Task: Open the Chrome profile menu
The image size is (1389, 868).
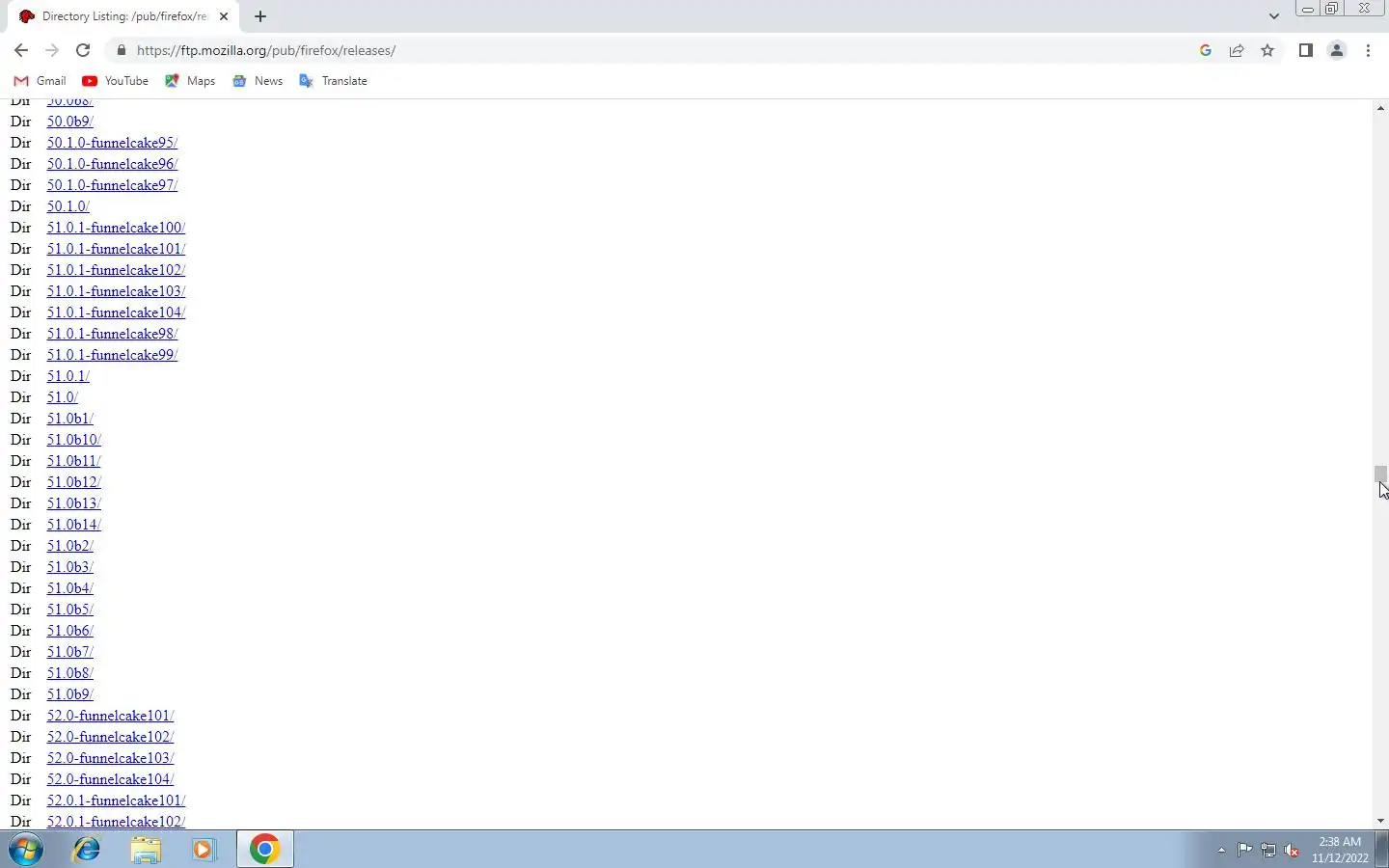Action: pyautogui.click(x=1337, y=50)
